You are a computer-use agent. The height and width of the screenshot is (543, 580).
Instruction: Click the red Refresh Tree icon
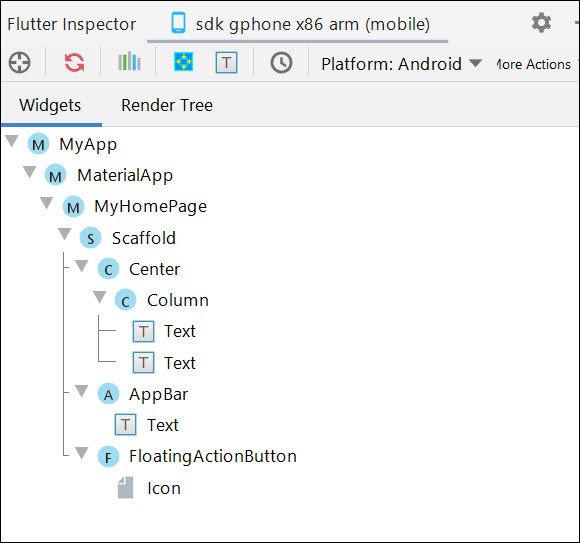pyautogui.click(x=74, y=62)
